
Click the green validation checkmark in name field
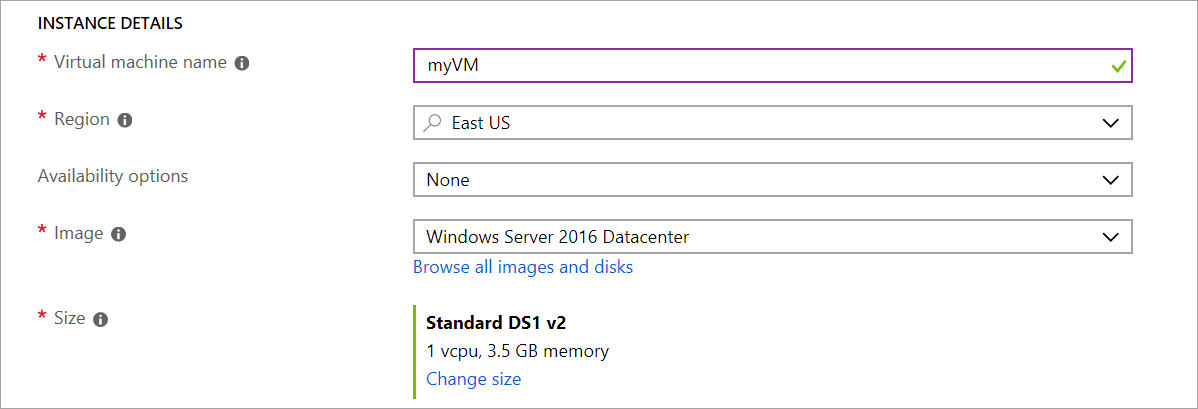[1119, 67]
